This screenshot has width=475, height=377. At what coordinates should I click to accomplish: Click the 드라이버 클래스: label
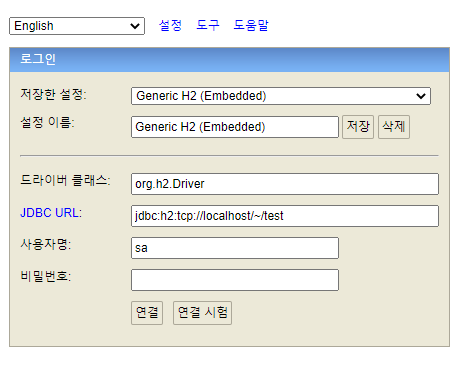click(65, 180)
